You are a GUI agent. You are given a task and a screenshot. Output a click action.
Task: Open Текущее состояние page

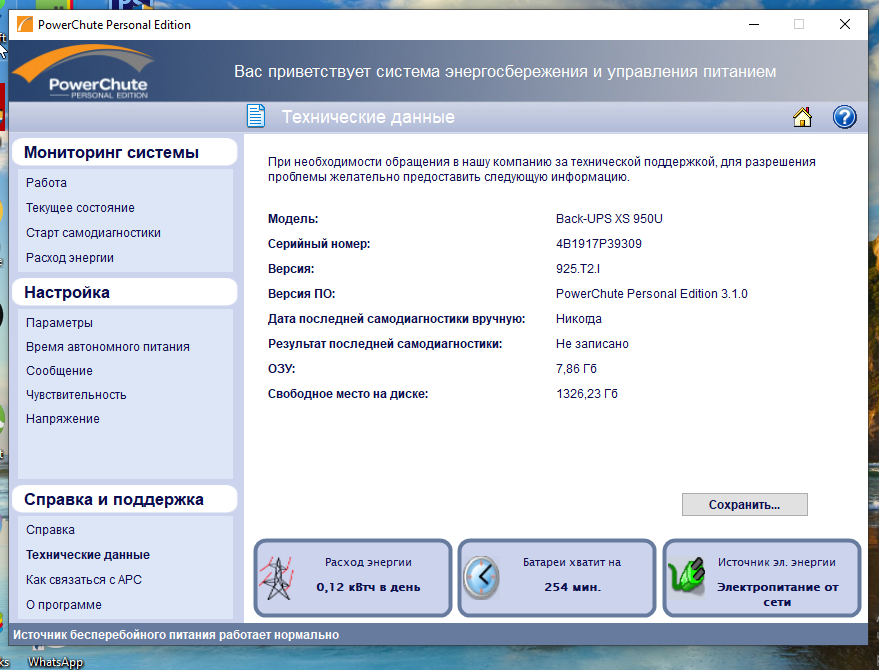pos(80,208)
